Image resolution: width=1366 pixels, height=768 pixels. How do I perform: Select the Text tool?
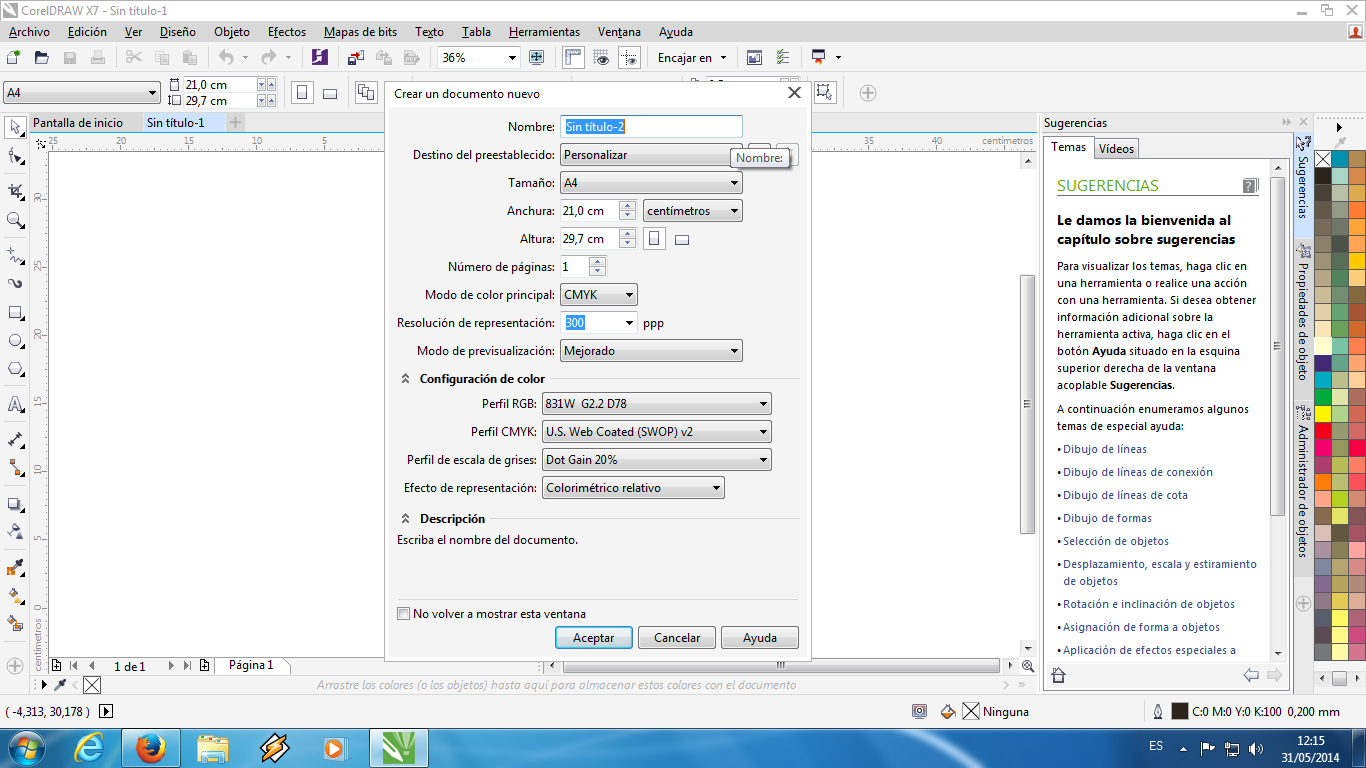point(15,405)
